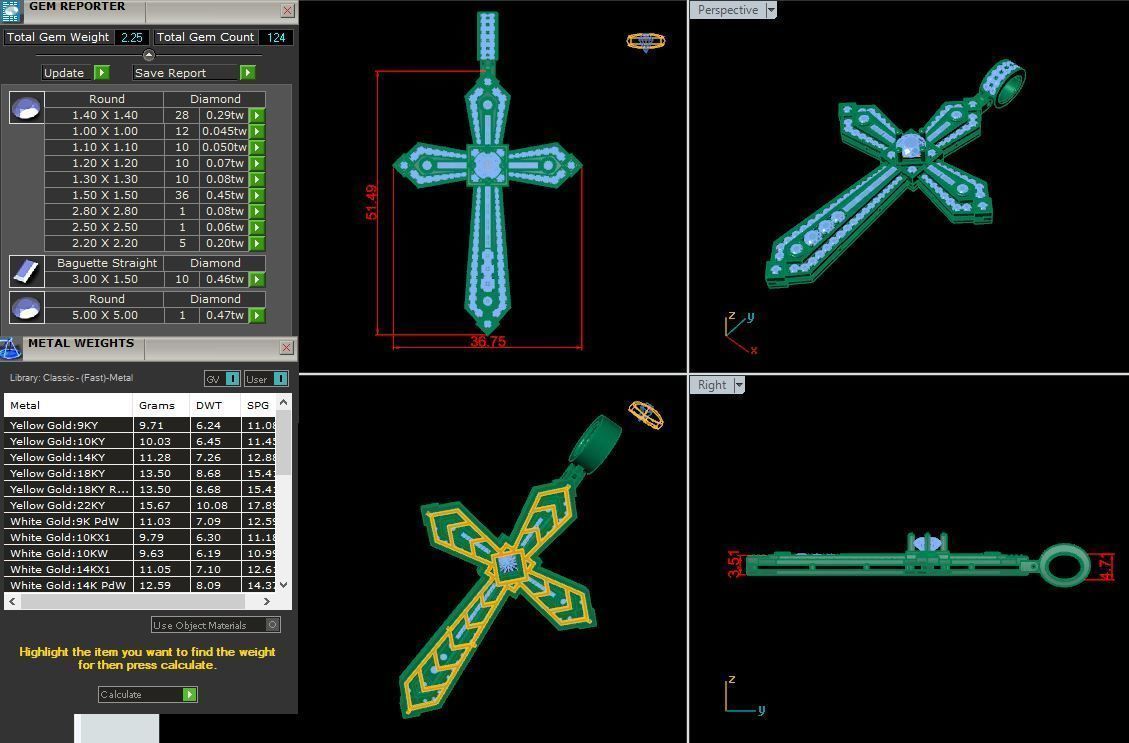Click green arrow beside Save Report
Image resolution: width=1129 pixels, height=743 pixels.
(248, 73)
